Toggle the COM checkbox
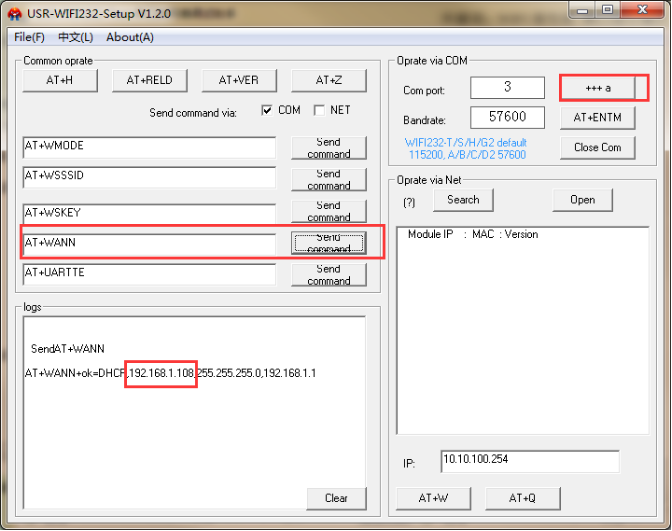Image resolution: width=672 pixels, height=531 pixels. [267, 110]
